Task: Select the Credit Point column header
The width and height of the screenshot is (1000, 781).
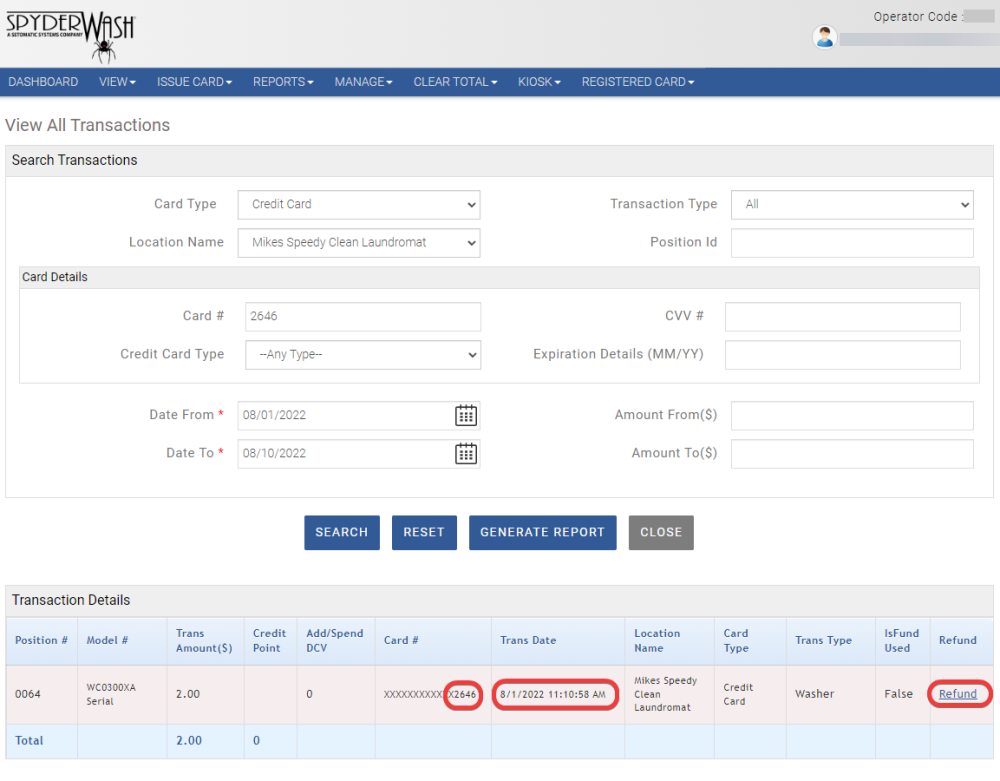Action: tap(269, 641)
